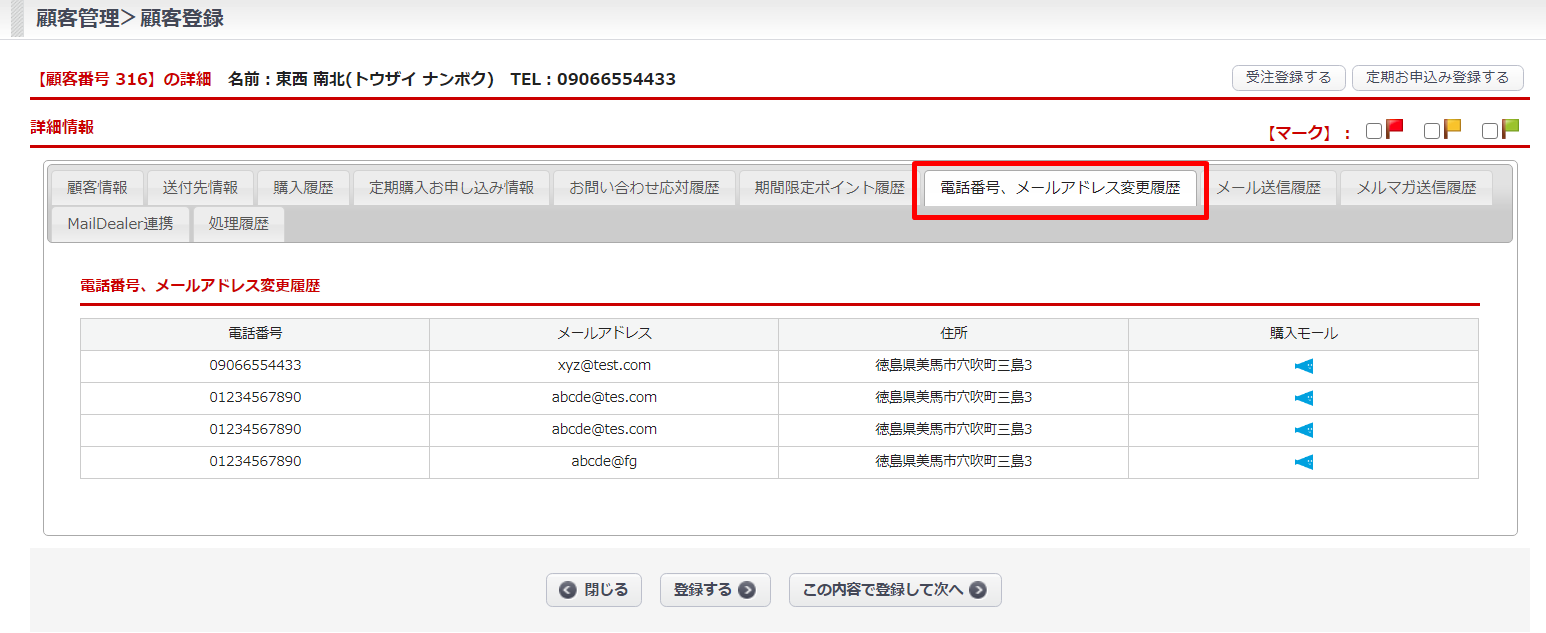View 期間限定ポイント履歴 tab

point(829,188)
